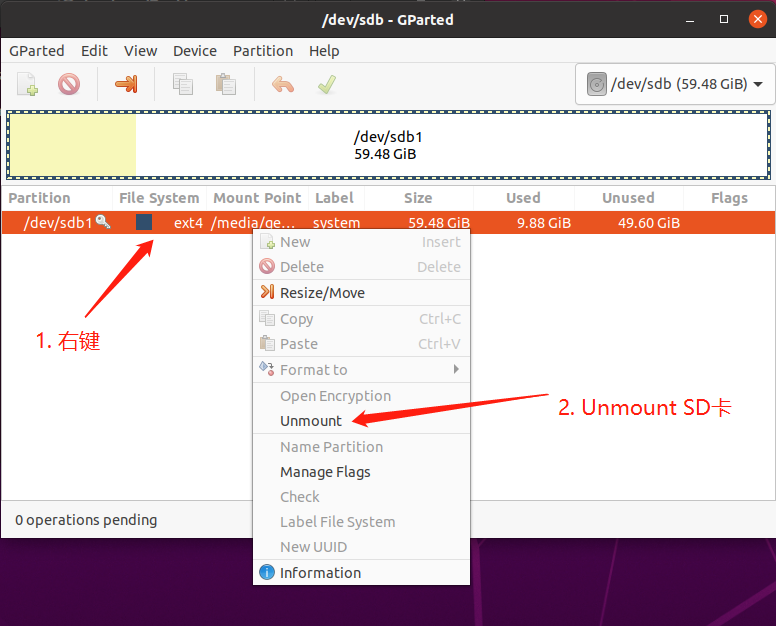Screen dimensions: 776x626
Task: Click the Information icon in context menu
Action: (267, 572)
